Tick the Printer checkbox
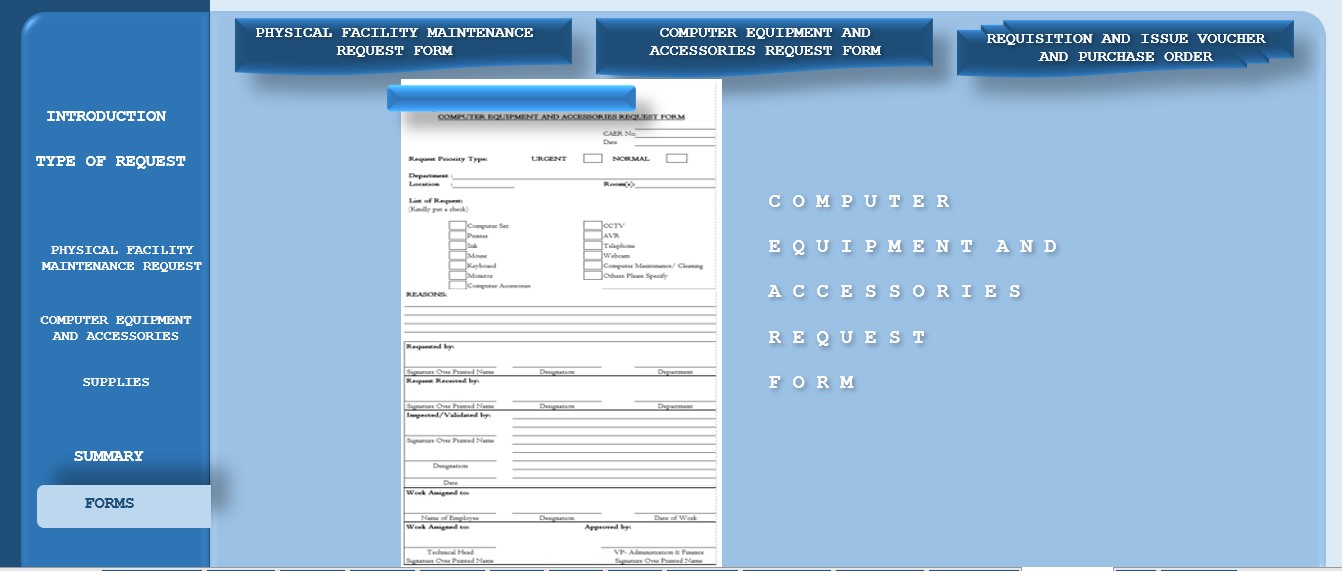Image resolution: width=1342 pixels, height=571 pixels. coord(457,236)
